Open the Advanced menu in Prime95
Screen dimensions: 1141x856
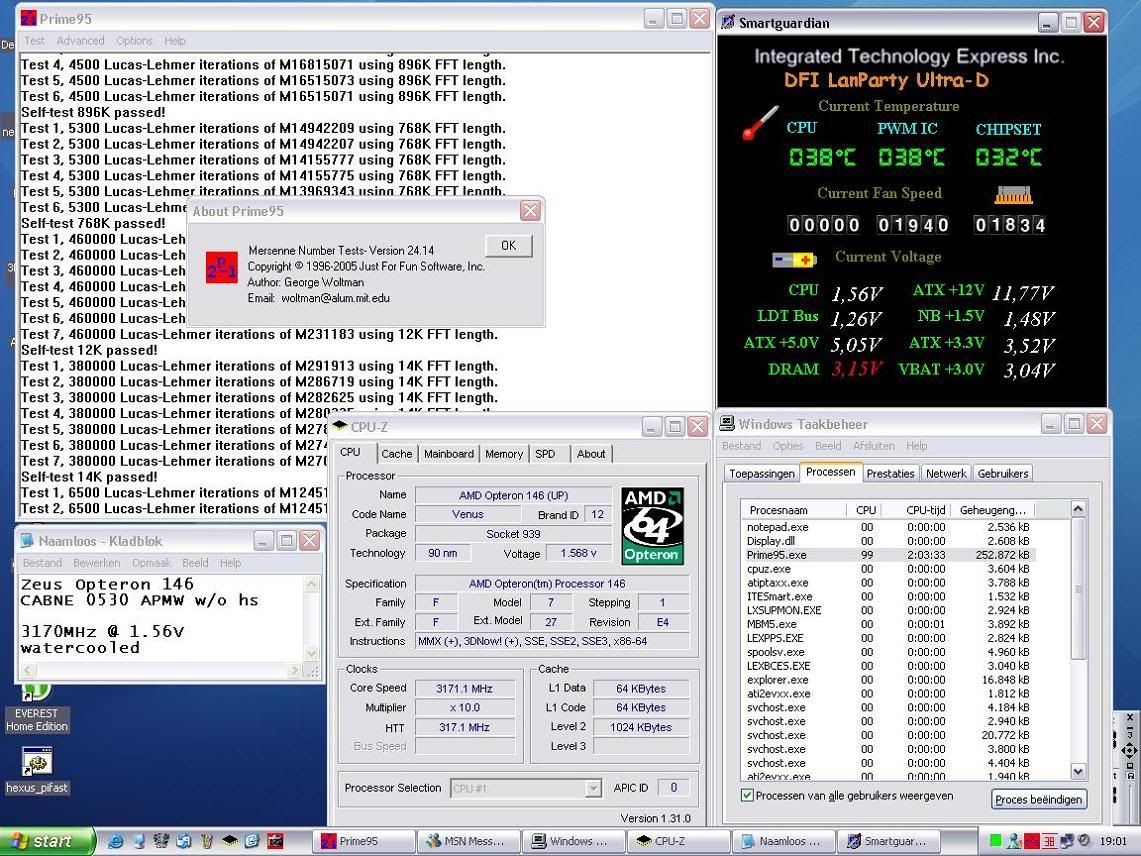[80, 41]
